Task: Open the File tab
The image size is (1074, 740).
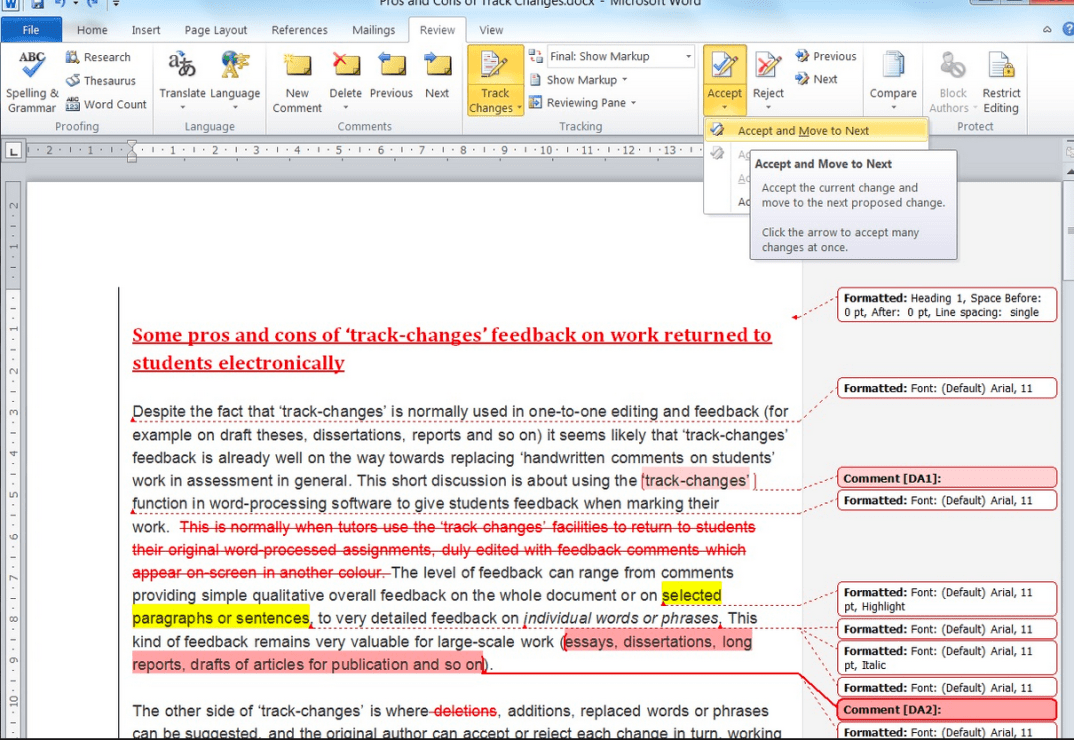Action: [31, 30]
